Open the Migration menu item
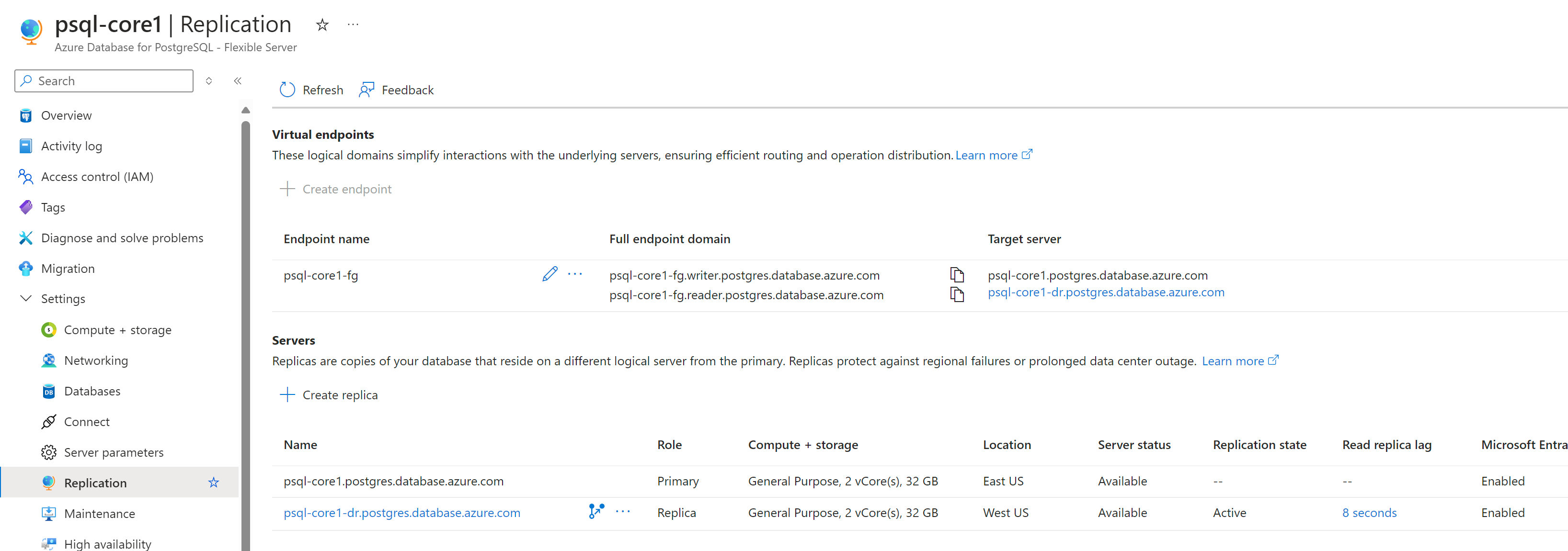The image size is (1568, 551). tap(68, 269)
